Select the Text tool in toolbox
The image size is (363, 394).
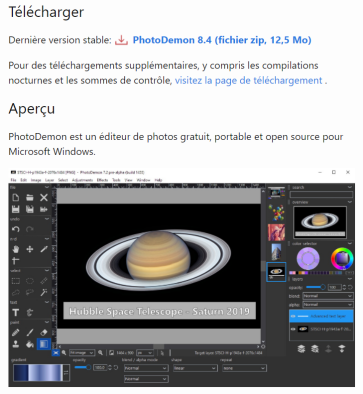coord(16,313)
